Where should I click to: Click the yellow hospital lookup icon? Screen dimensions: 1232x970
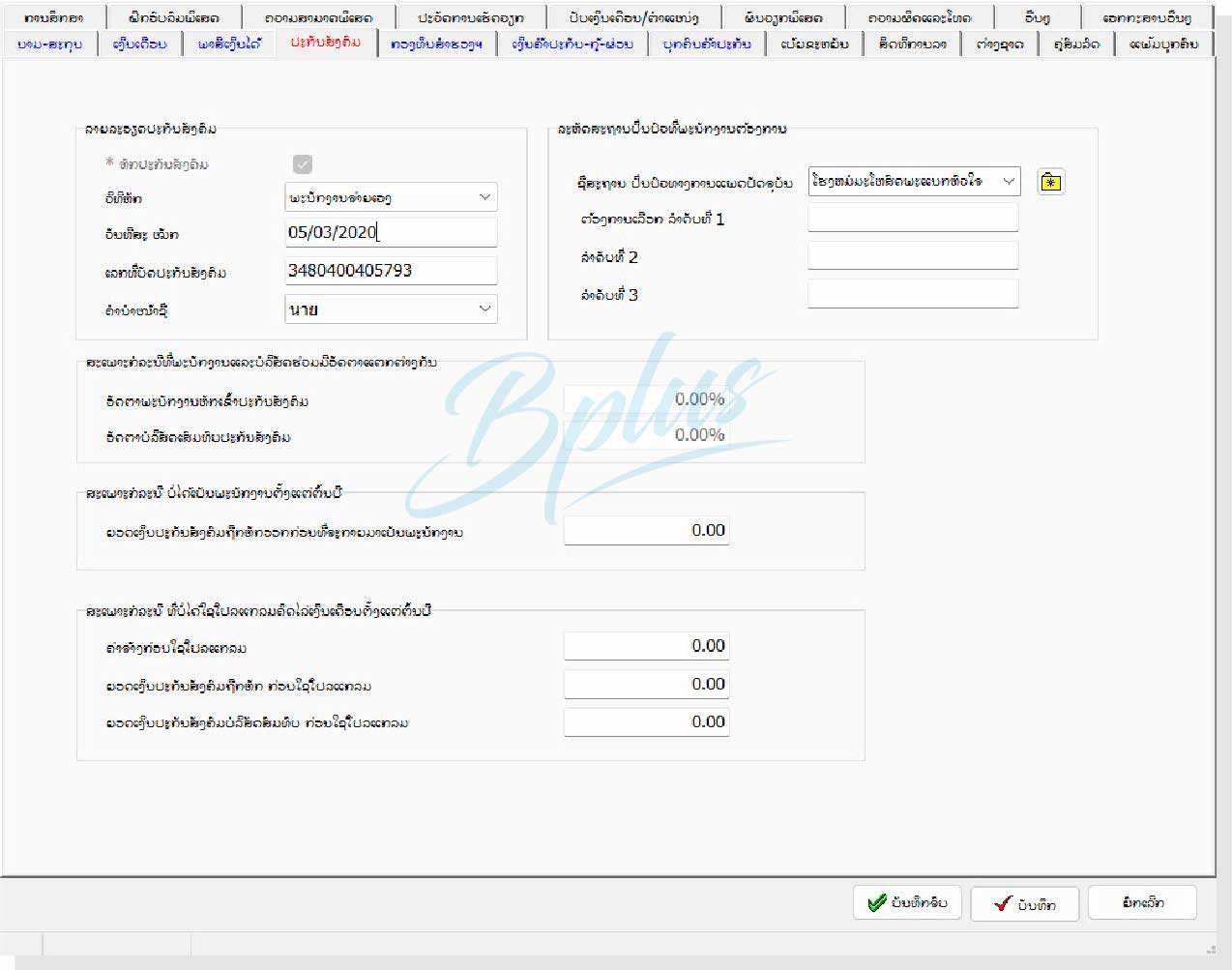point(1050,182)
